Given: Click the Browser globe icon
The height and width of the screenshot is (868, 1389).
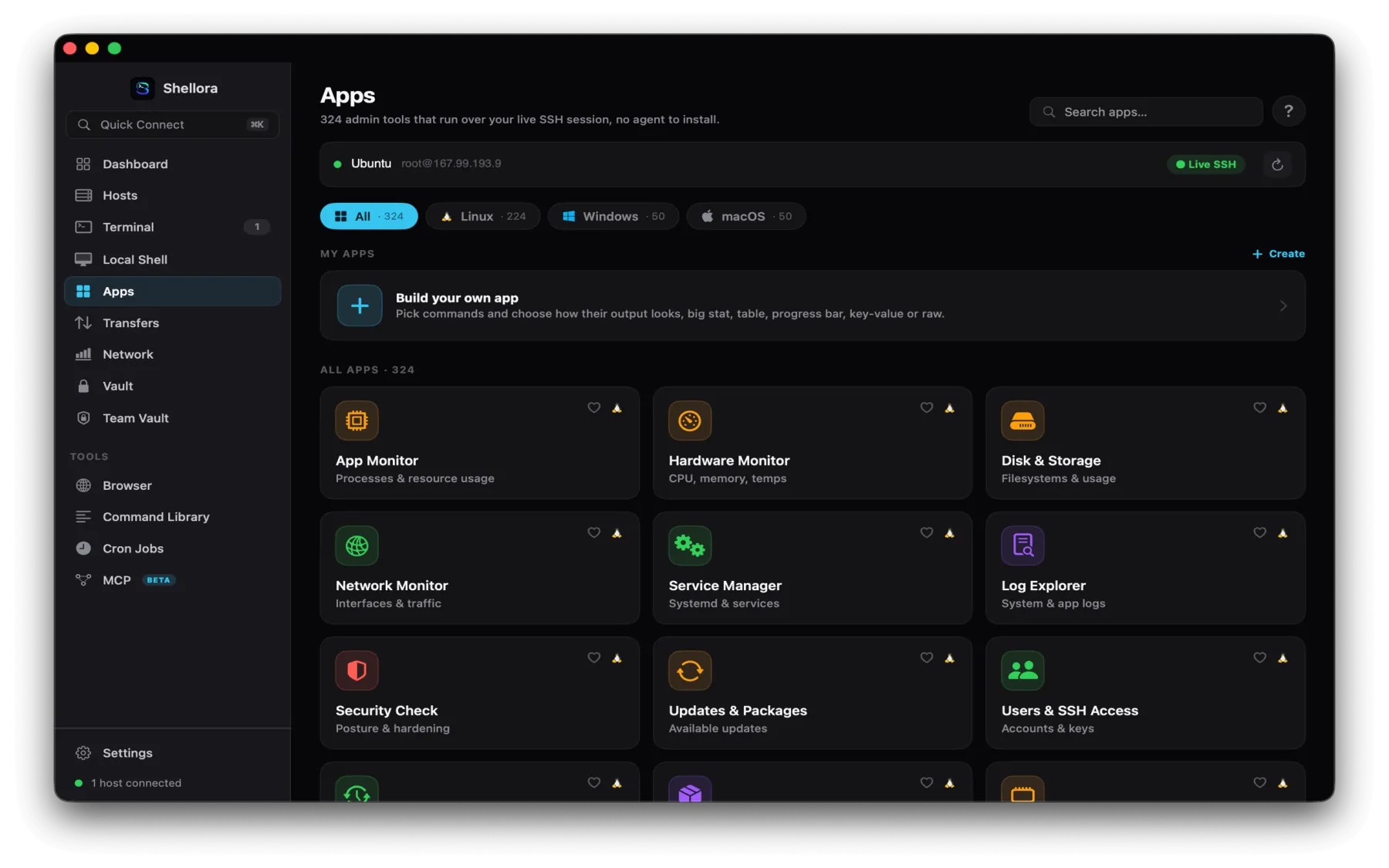Looking at the screenshot, I should click(x=83, y=485).
